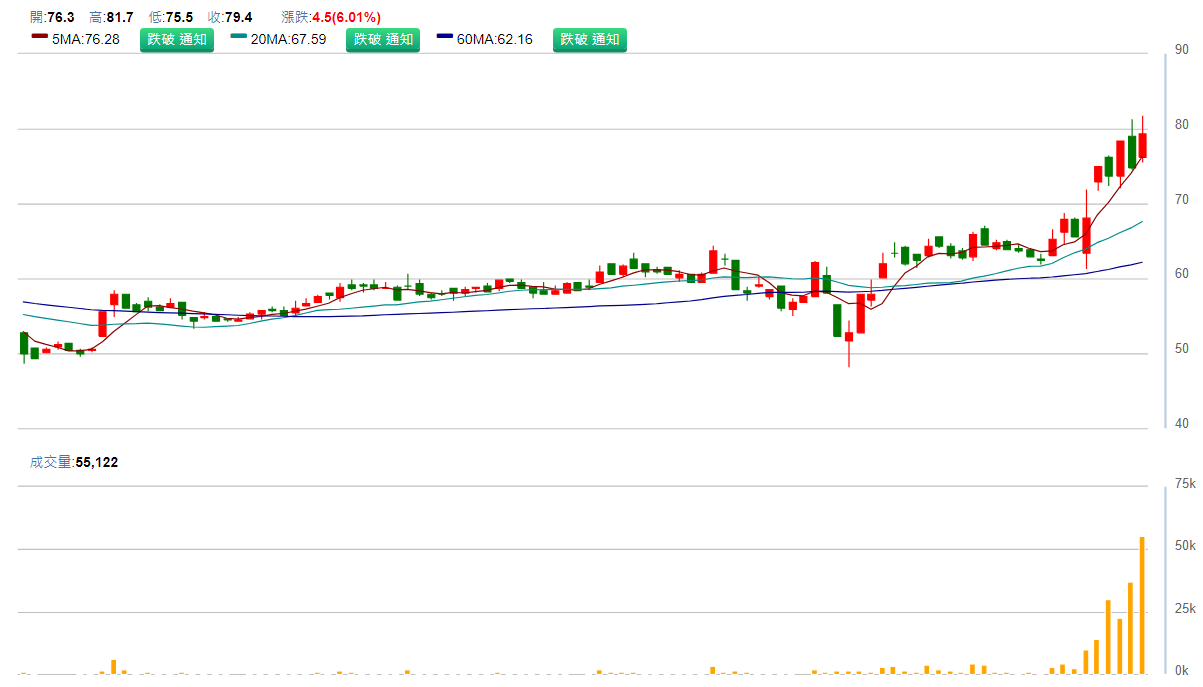Click the 成交量:55,122 volume label

click(x=75, y=462)
